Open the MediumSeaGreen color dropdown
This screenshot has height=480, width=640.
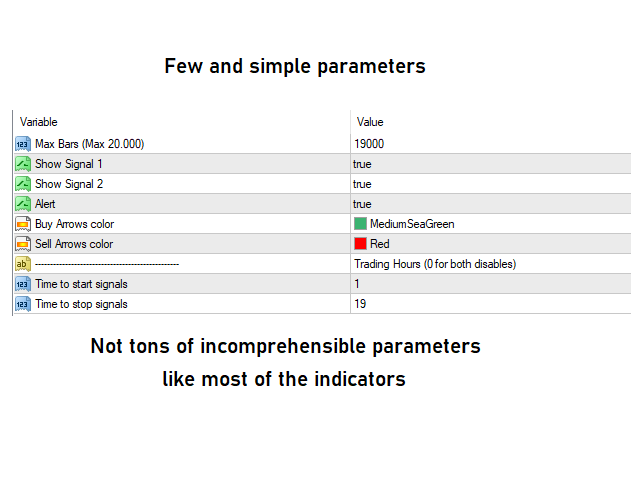click(x=491, y=224)
